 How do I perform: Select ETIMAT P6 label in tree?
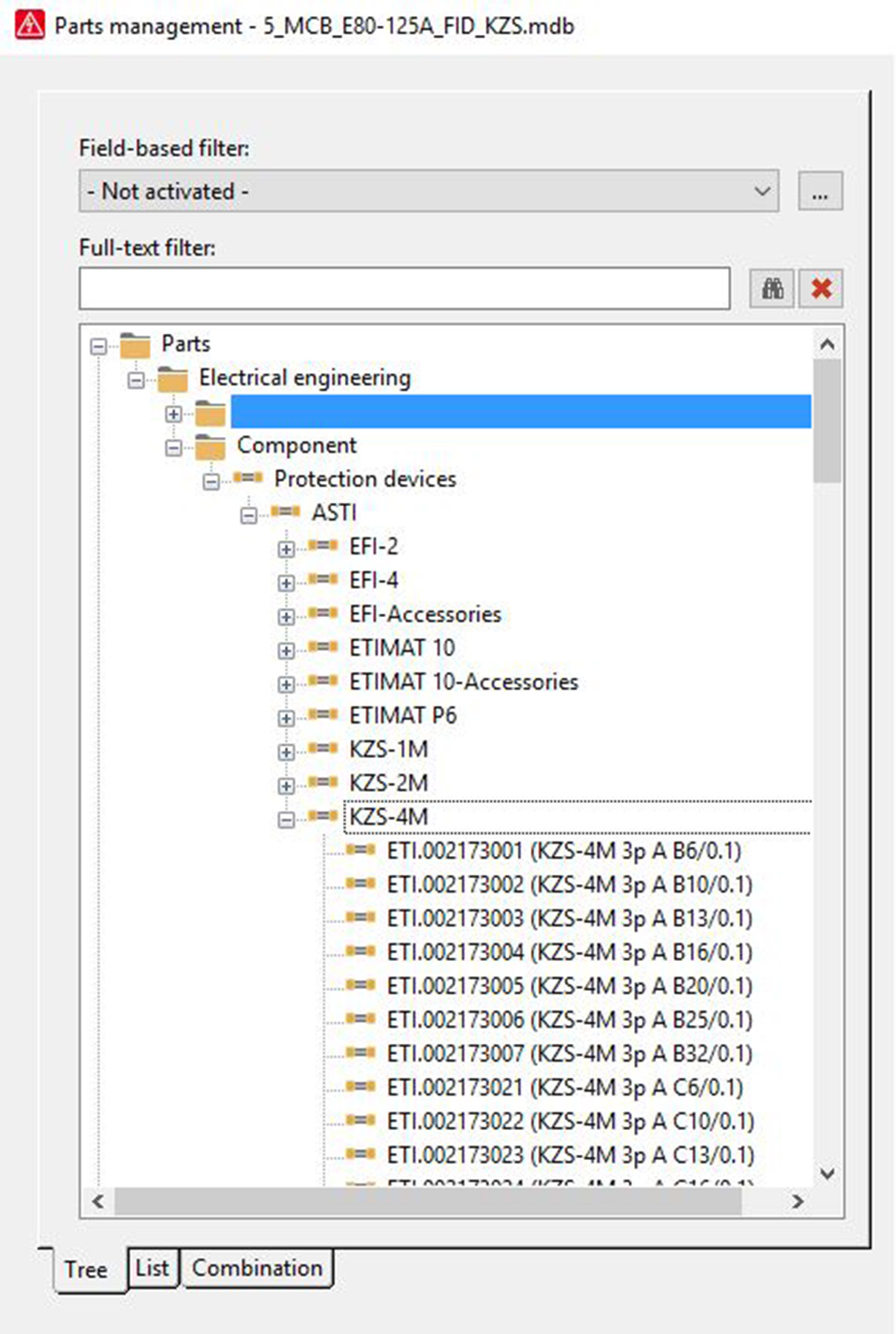tap(403, 715)
